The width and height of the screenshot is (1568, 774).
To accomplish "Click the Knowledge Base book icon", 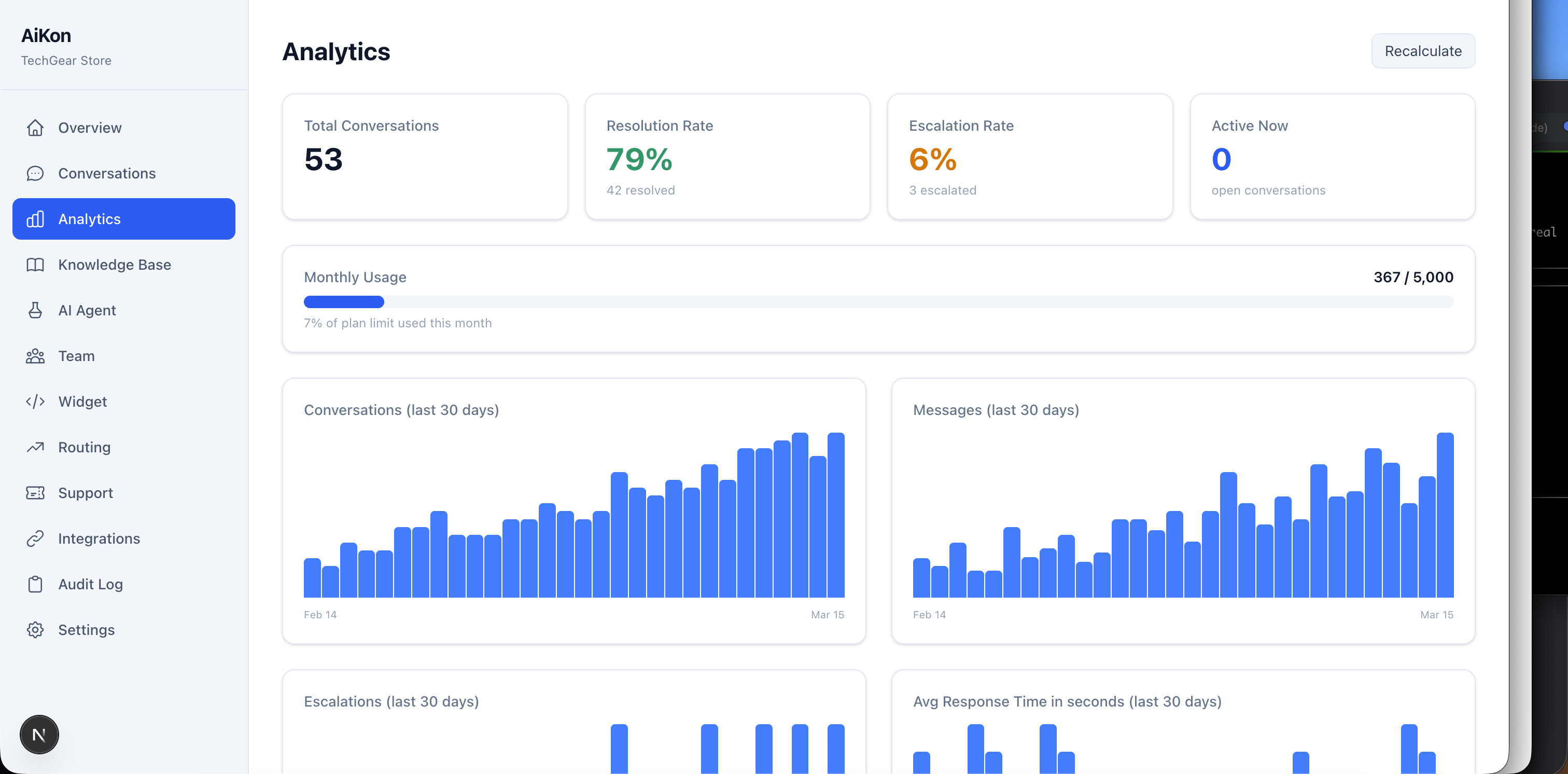I will pos(35,264).
